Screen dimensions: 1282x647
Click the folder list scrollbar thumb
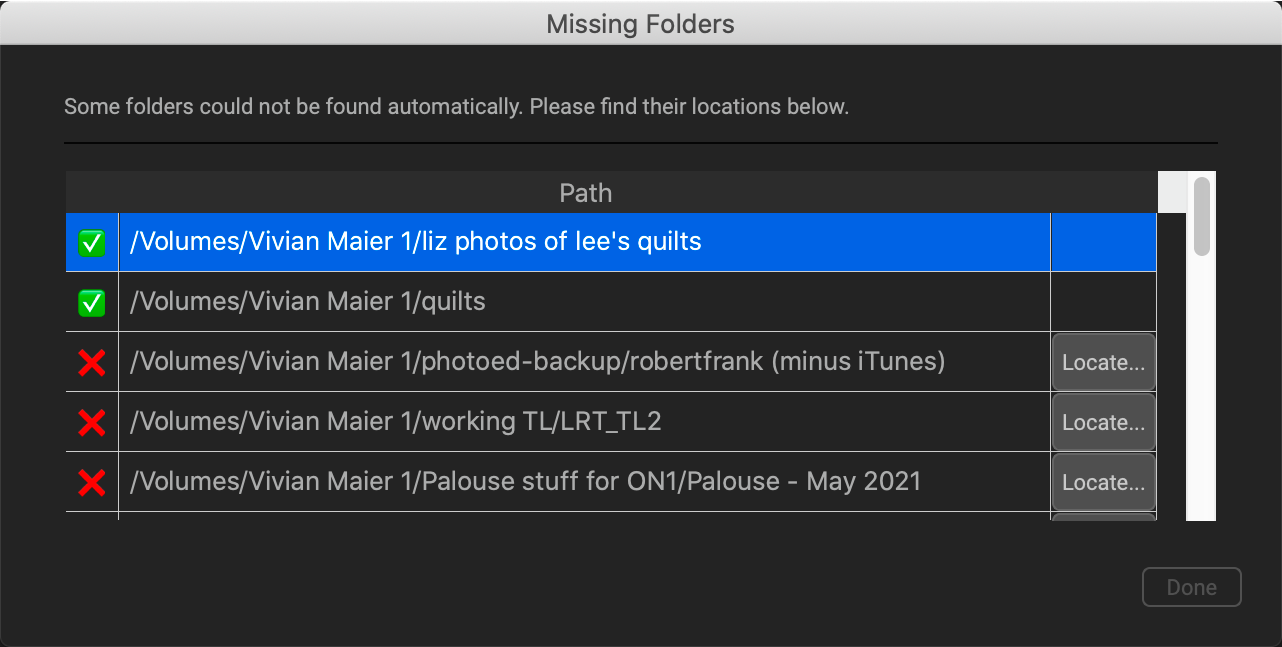click(1201, 215)
